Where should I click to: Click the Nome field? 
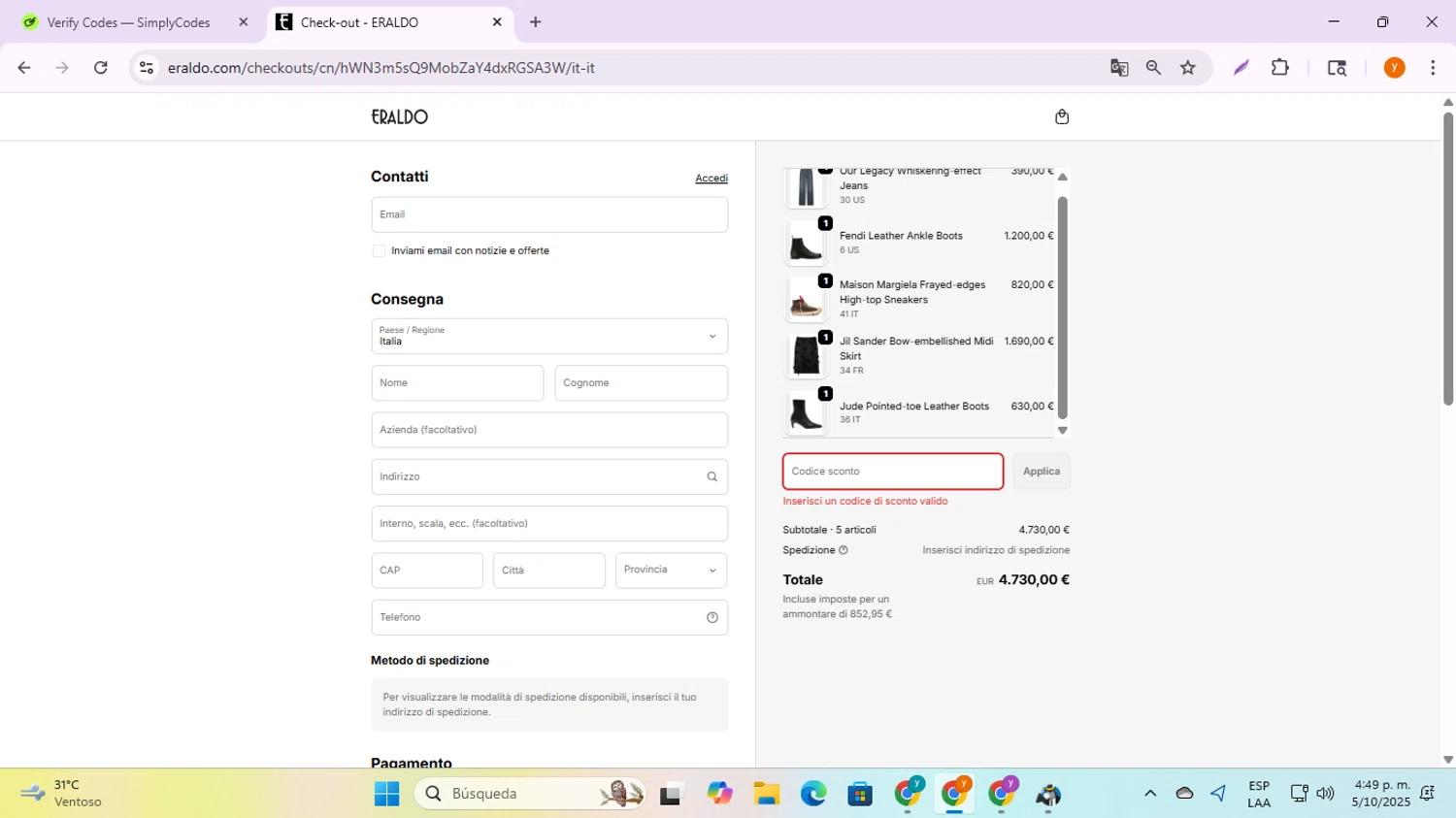[457, 383]
